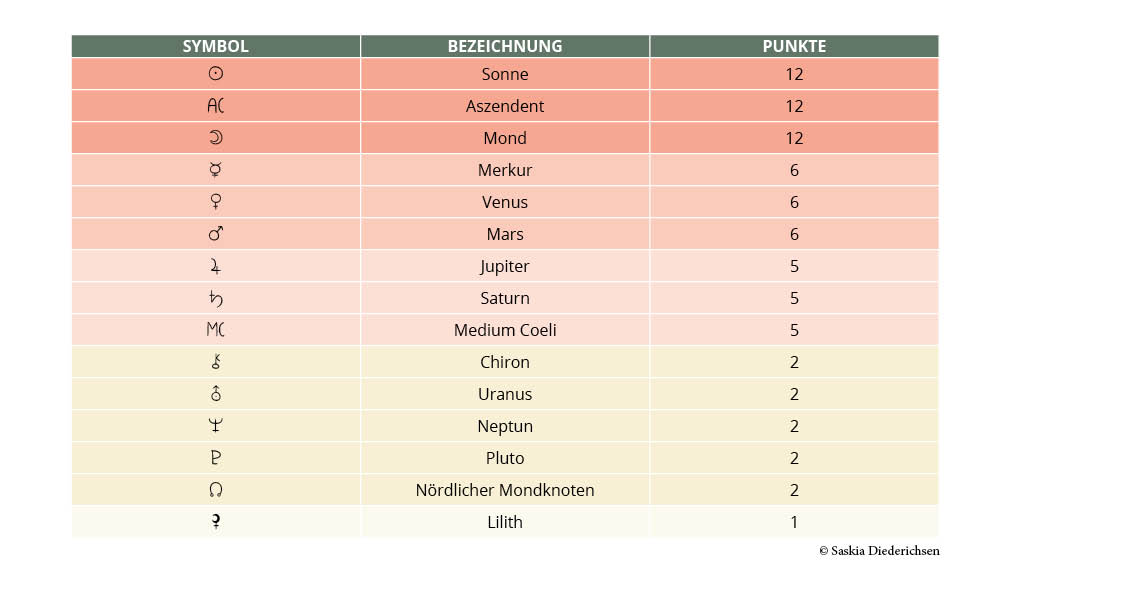Click the Jupiter symbol glyph
1123x605 pixels.
[215, 266]
